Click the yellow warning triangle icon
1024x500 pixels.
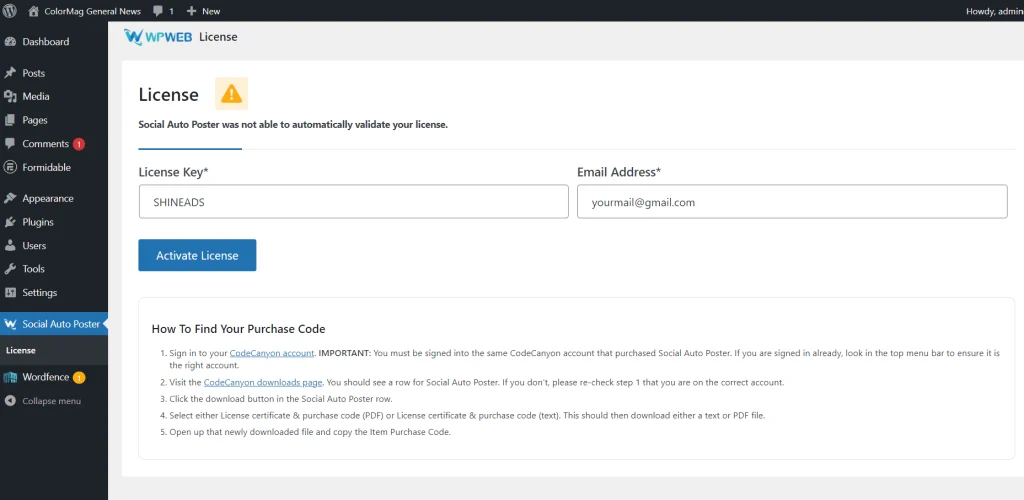231,94
